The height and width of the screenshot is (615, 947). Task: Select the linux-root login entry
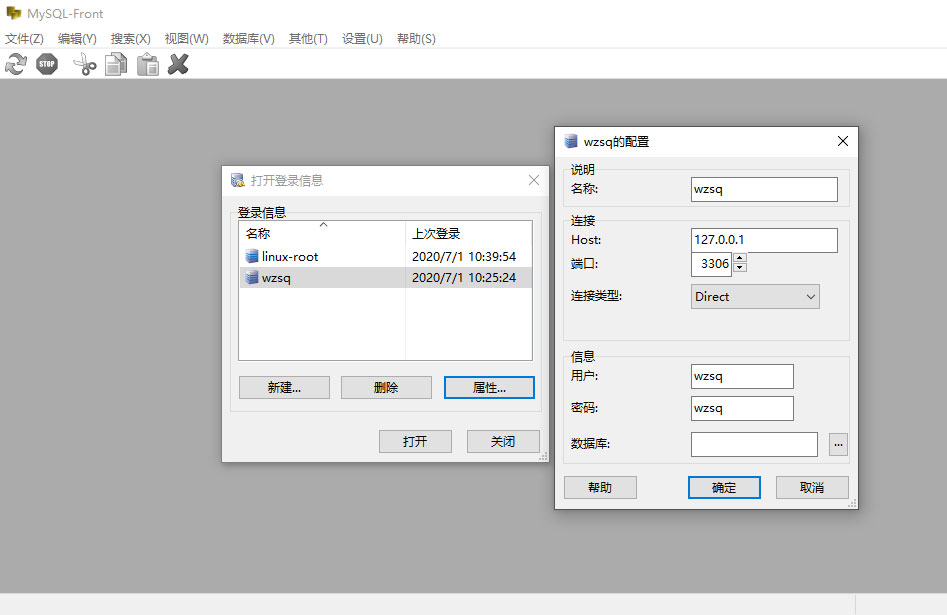click(x=385, y=256)
